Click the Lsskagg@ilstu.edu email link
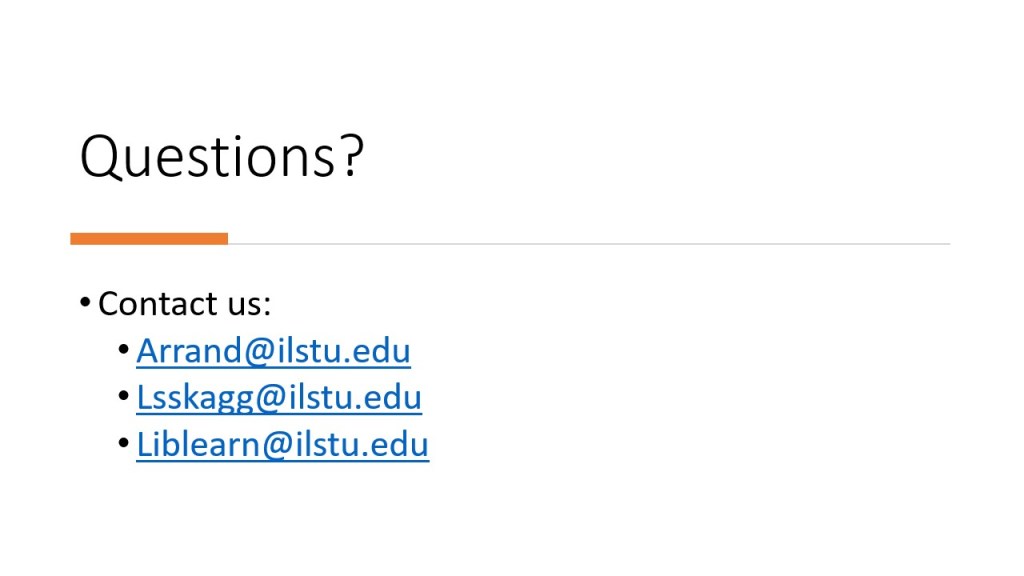The image size is (1024, 576). [279, 398]
